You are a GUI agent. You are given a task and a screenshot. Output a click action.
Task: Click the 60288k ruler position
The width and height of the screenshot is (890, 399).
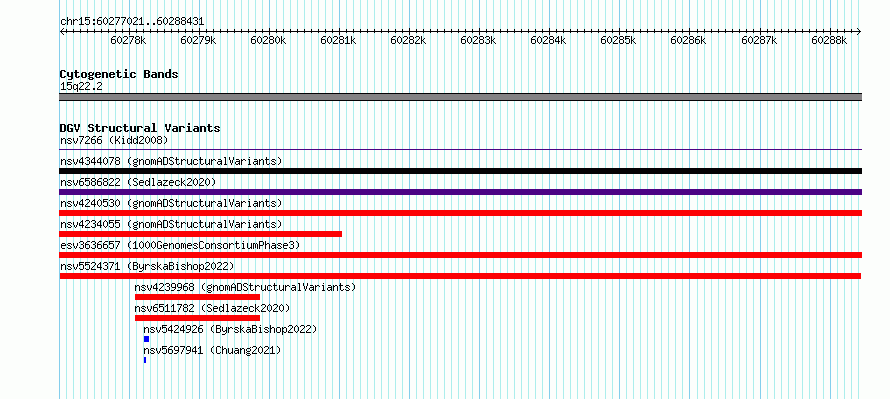829,40
